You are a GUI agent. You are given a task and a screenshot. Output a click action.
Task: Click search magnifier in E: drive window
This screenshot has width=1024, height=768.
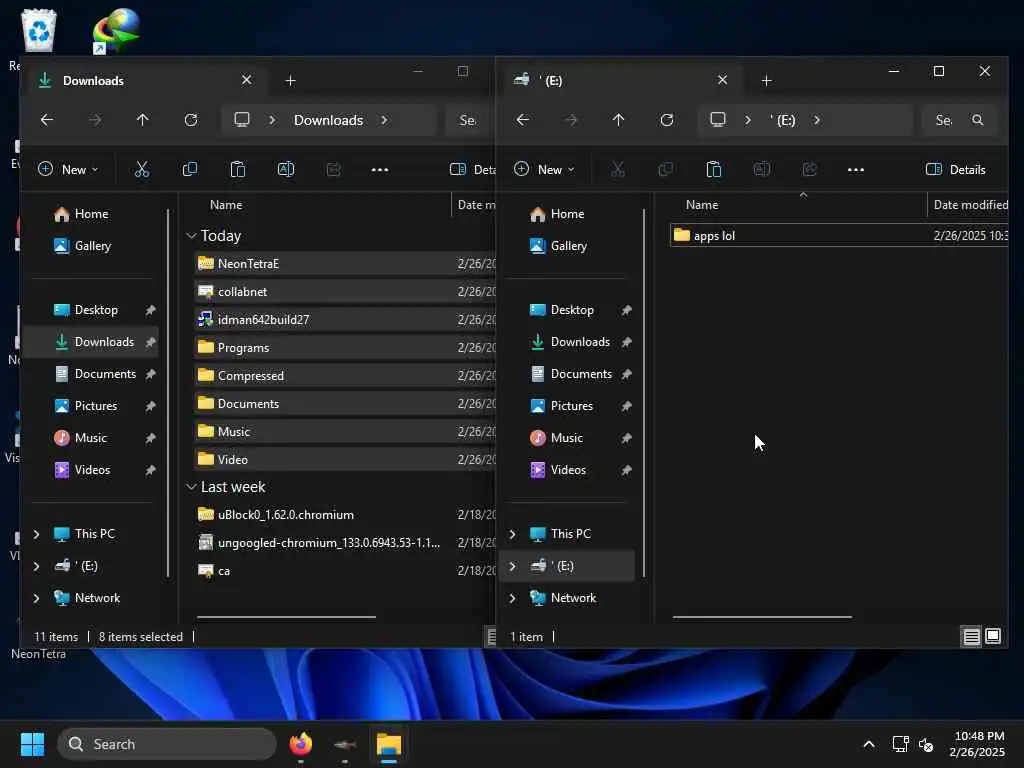[x=978, y=120]
